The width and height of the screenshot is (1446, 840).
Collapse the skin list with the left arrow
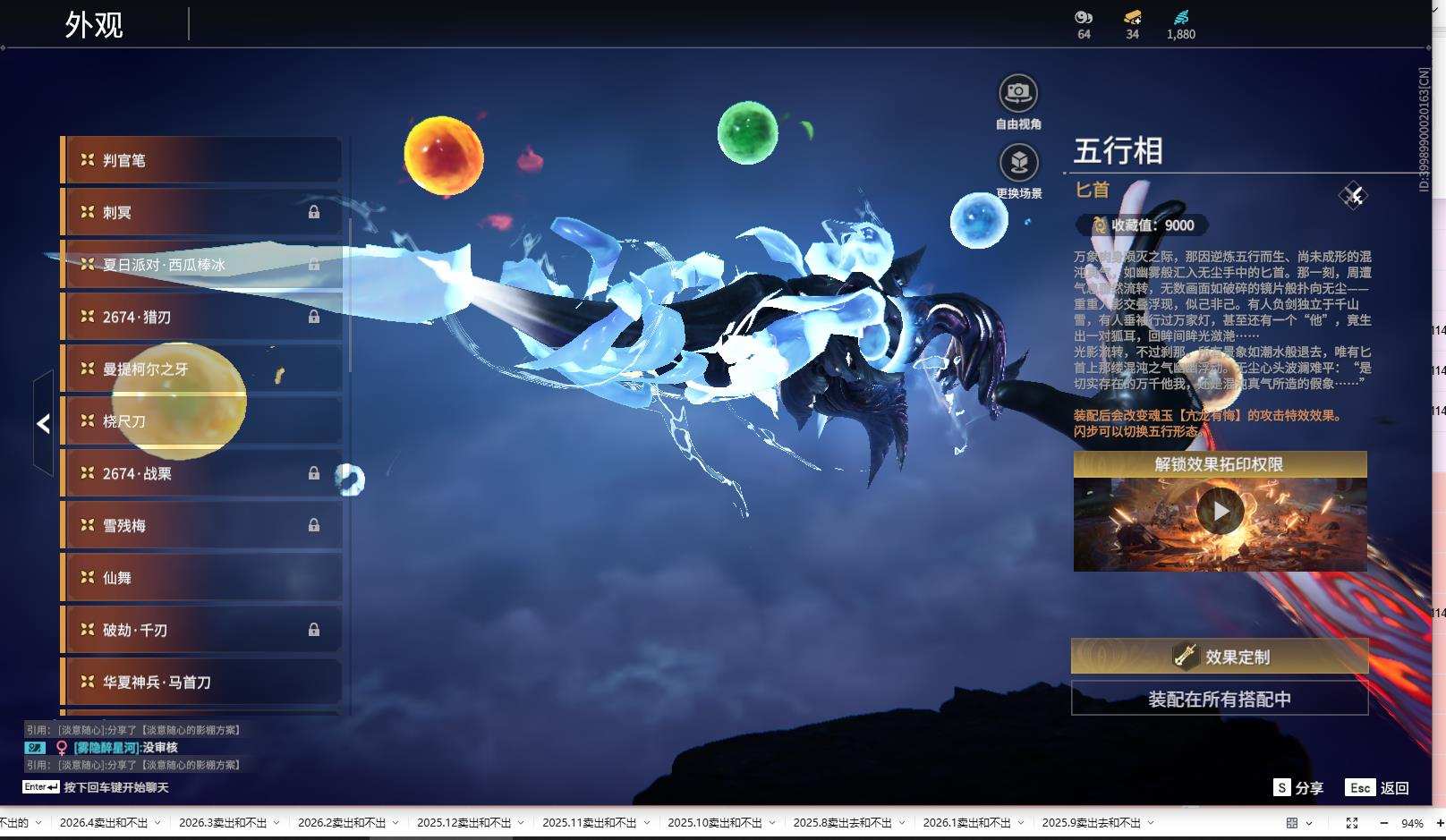(43, 423)
